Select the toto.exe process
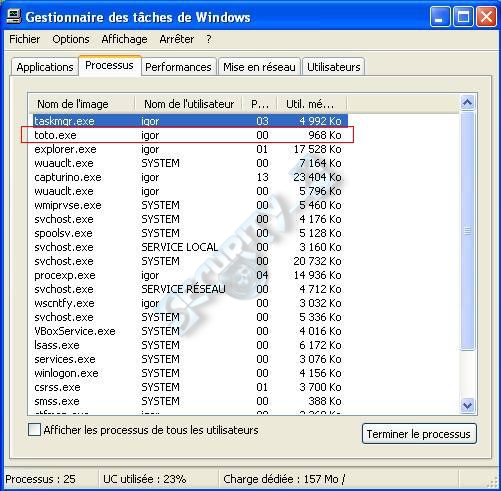 point(190,135)
